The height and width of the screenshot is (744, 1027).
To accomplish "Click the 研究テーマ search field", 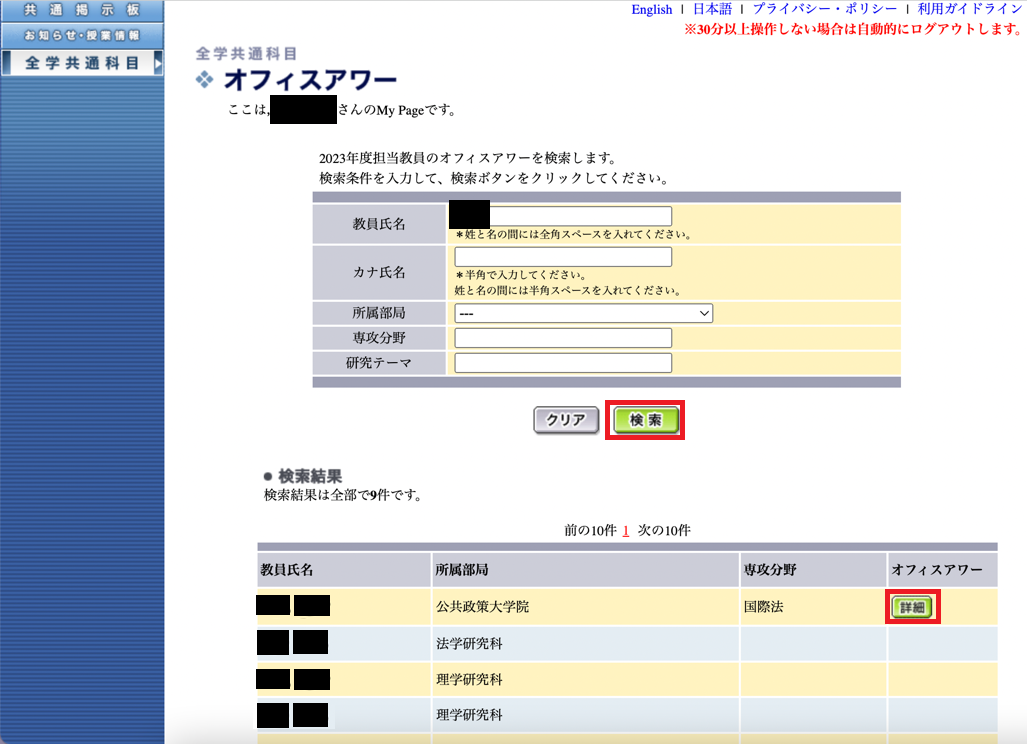I will 563,363.
